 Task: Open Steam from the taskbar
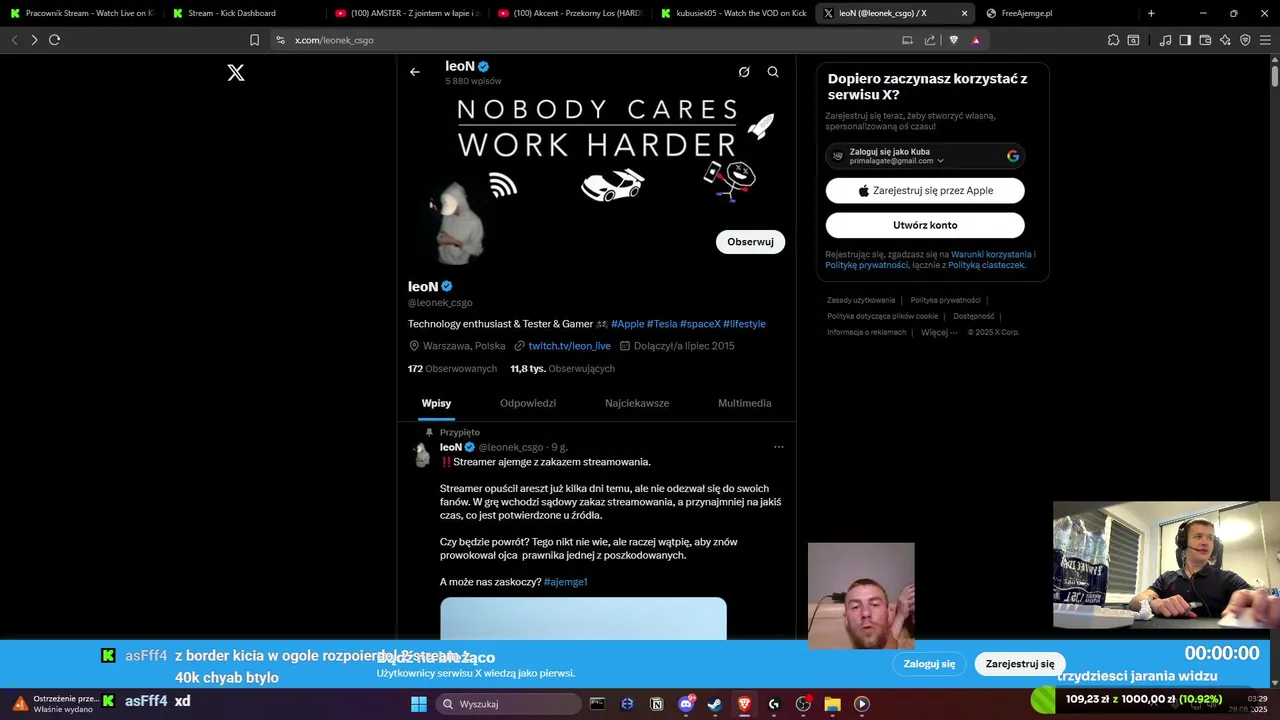click(715, 704)
